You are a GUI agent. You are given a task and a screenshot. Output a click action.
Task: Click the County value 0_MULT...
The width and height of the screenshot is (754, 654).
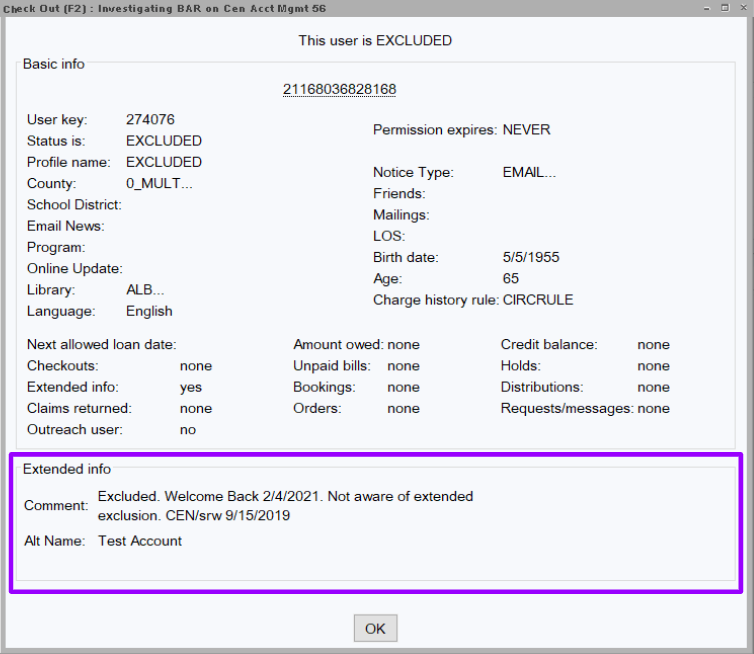click(x=159, y=184)
